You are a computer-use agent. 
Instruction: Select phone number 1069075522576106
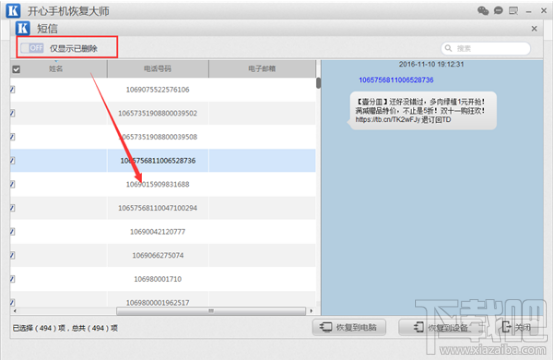coord(158,90)
